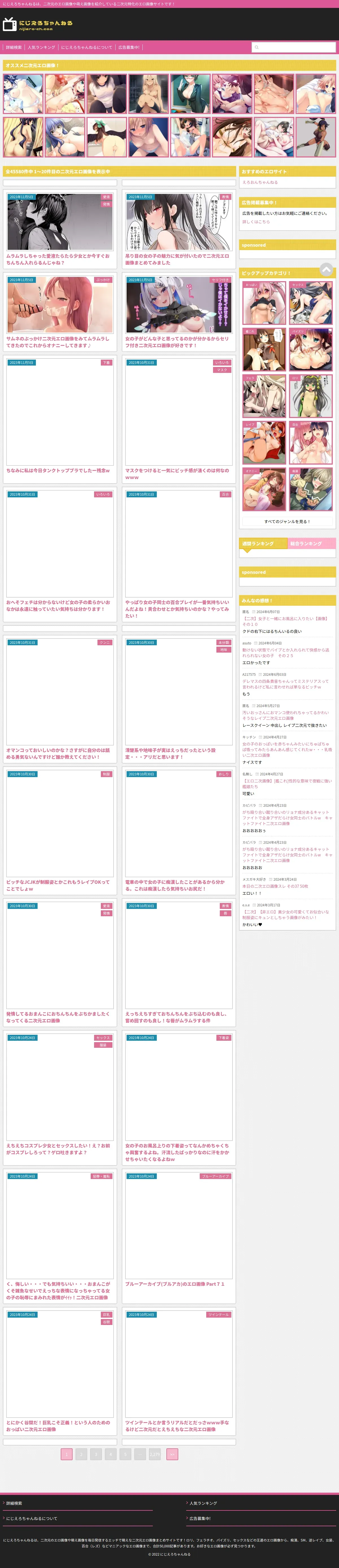Click comment author name A217575
The image size is (339, 1568).
(249, 674)
